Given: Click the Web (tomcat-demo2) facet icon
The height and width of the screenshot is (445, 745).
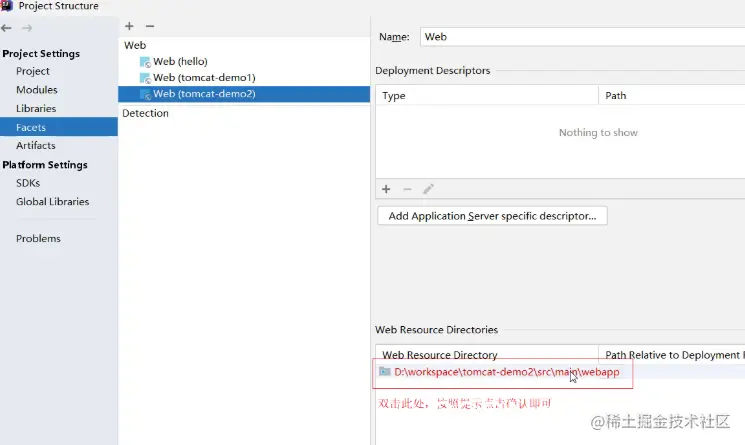Looking at the screenshot, I should point(145,94).
